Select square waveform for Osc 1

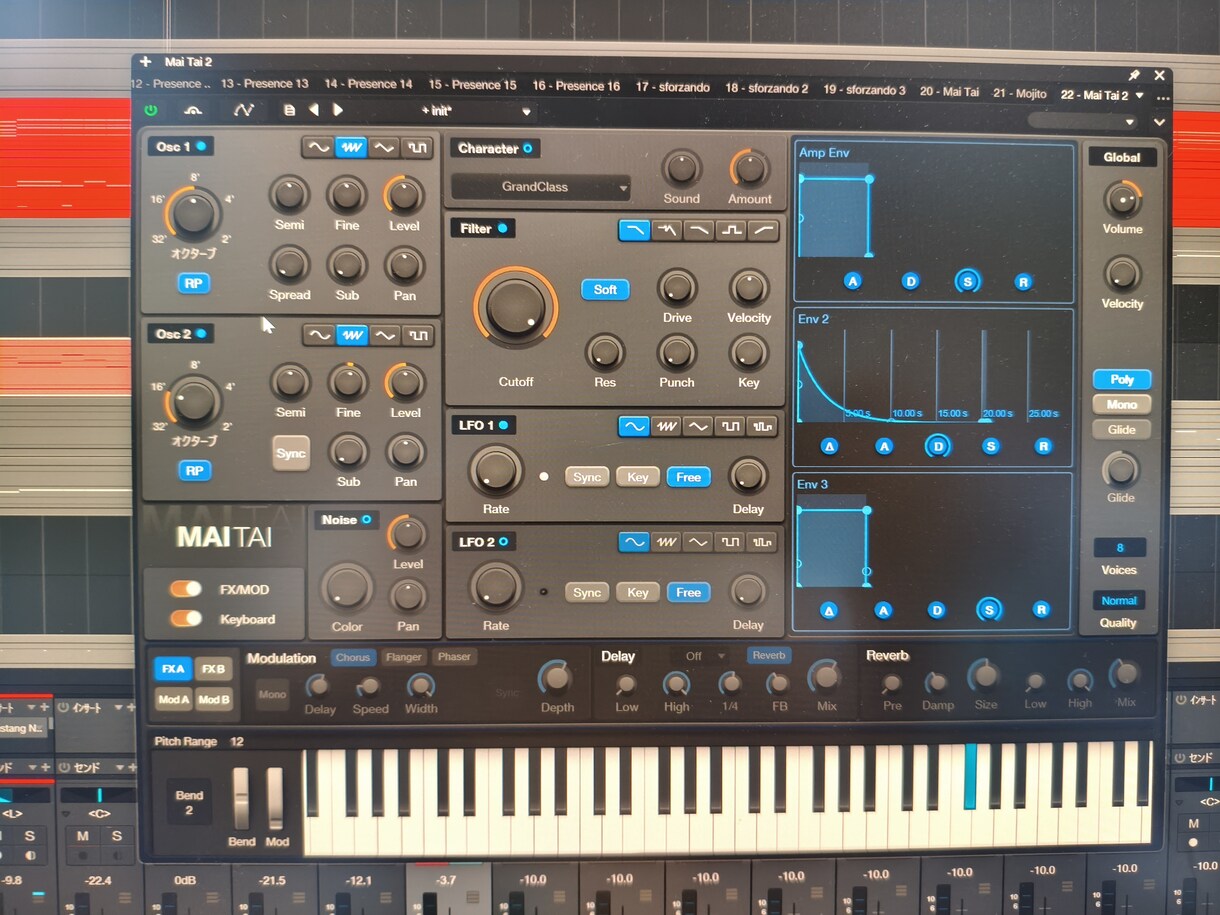tap(417, 147)
